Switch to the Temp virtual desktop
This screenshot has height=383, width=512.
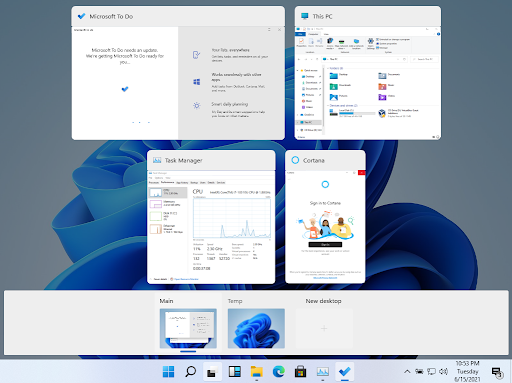click(x=256, y=328)
